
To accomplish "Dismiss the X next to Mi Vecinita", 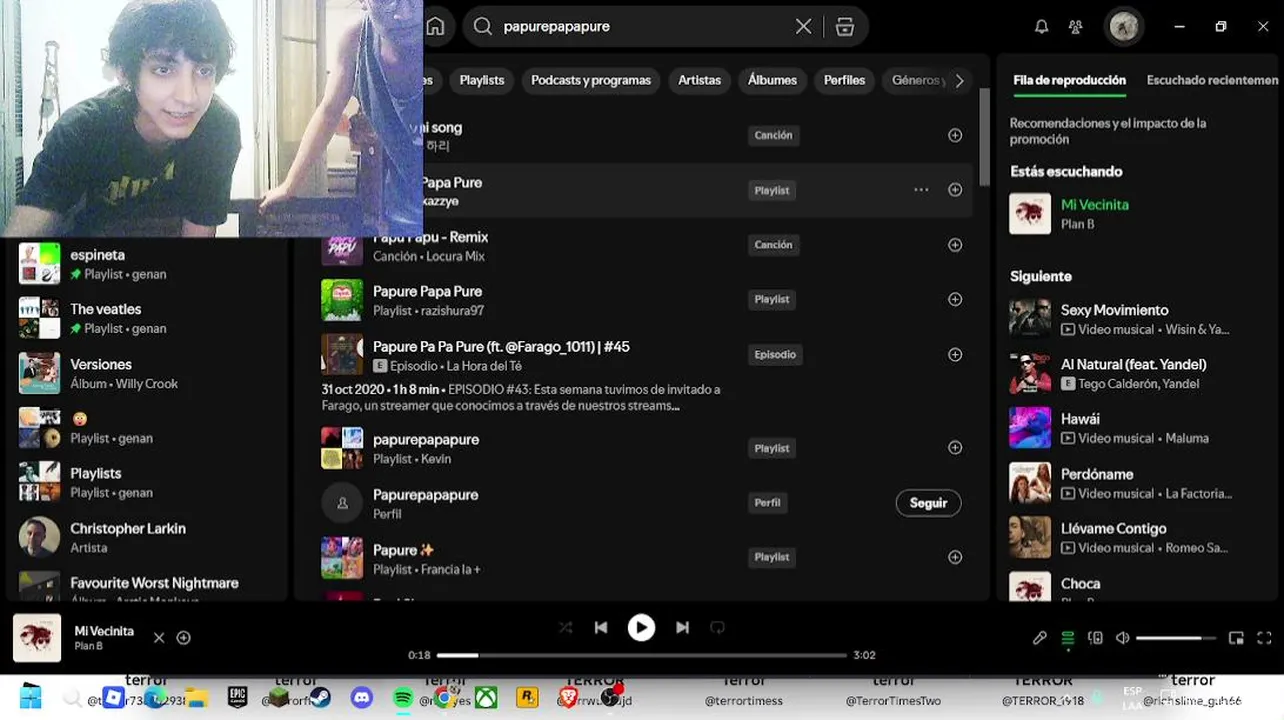I will [158, 638].
